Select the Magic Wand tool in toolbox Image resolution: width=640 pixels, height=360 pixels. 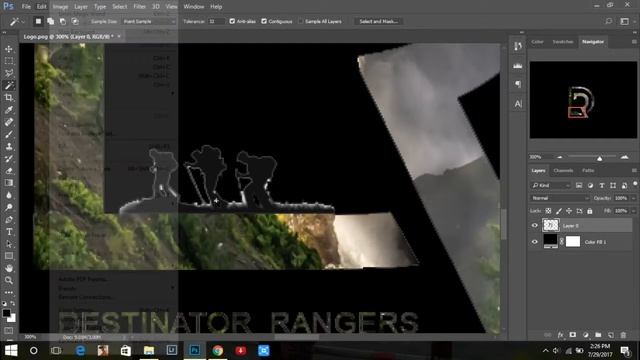pos(9,85)
